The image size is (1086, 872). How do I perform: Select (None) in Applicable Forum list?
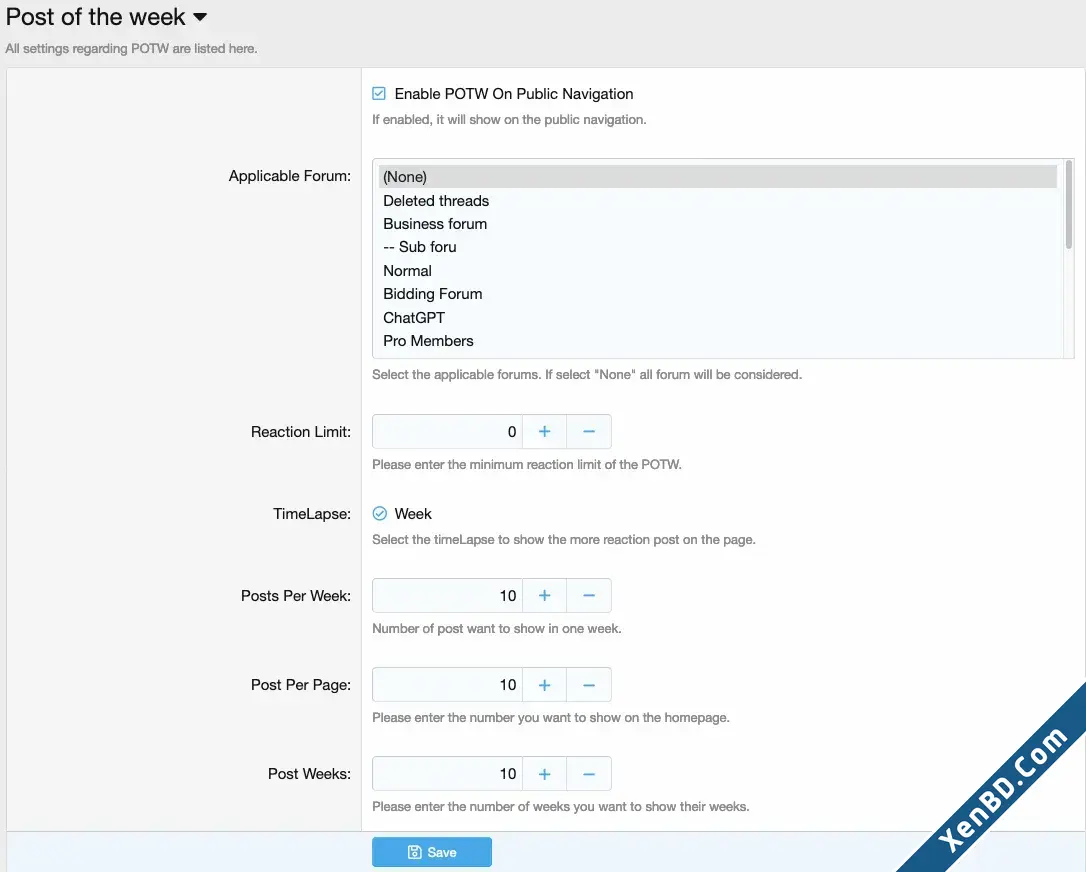coord(718,177)
